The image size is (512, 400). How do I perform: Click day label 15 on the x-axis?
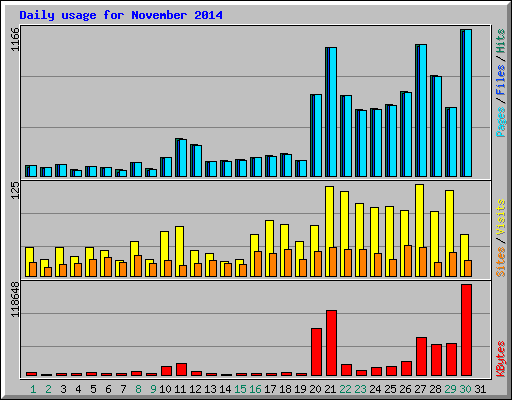click(240, 389)
